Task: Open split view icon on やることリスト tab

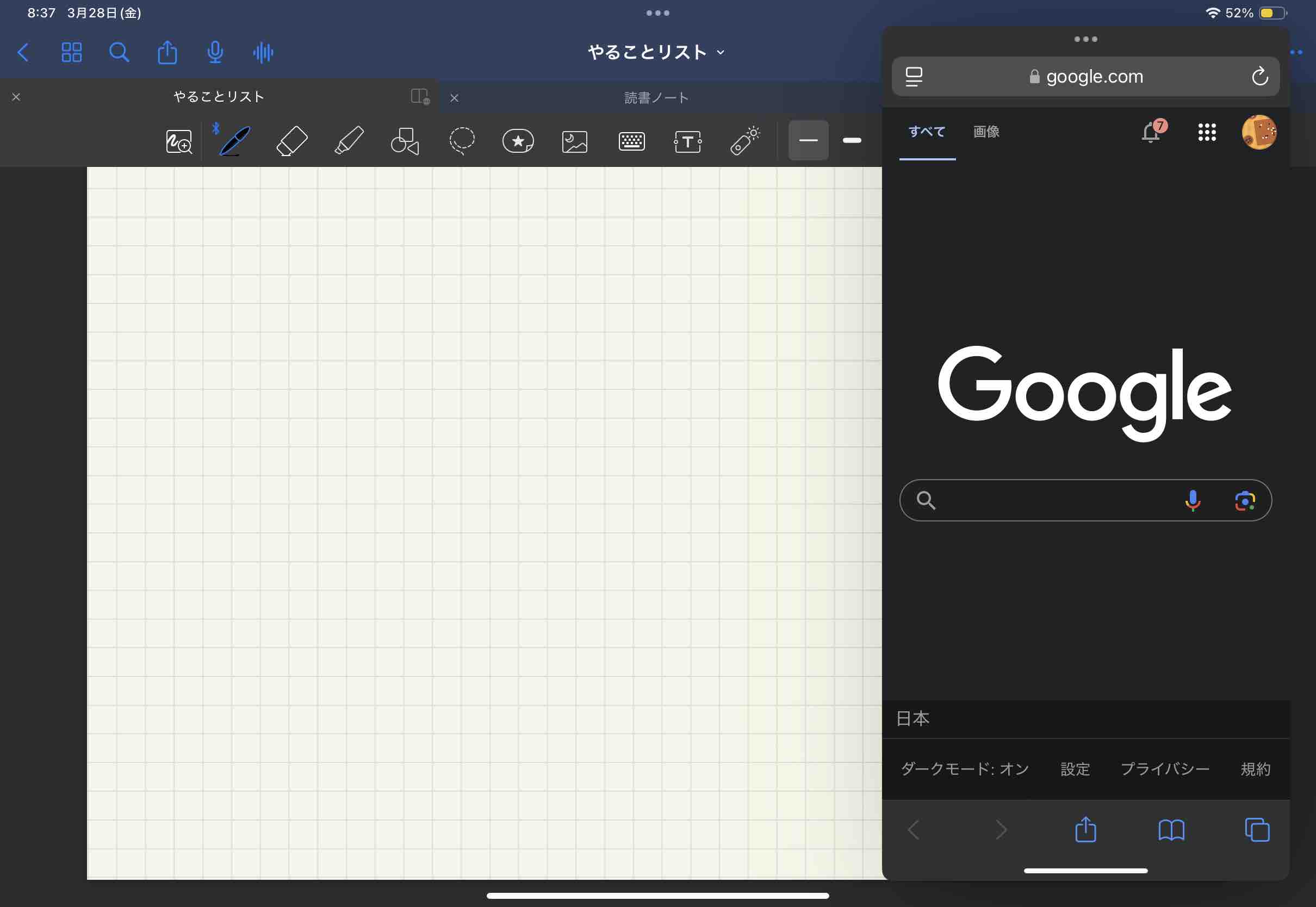Action: tap(420, 97)
